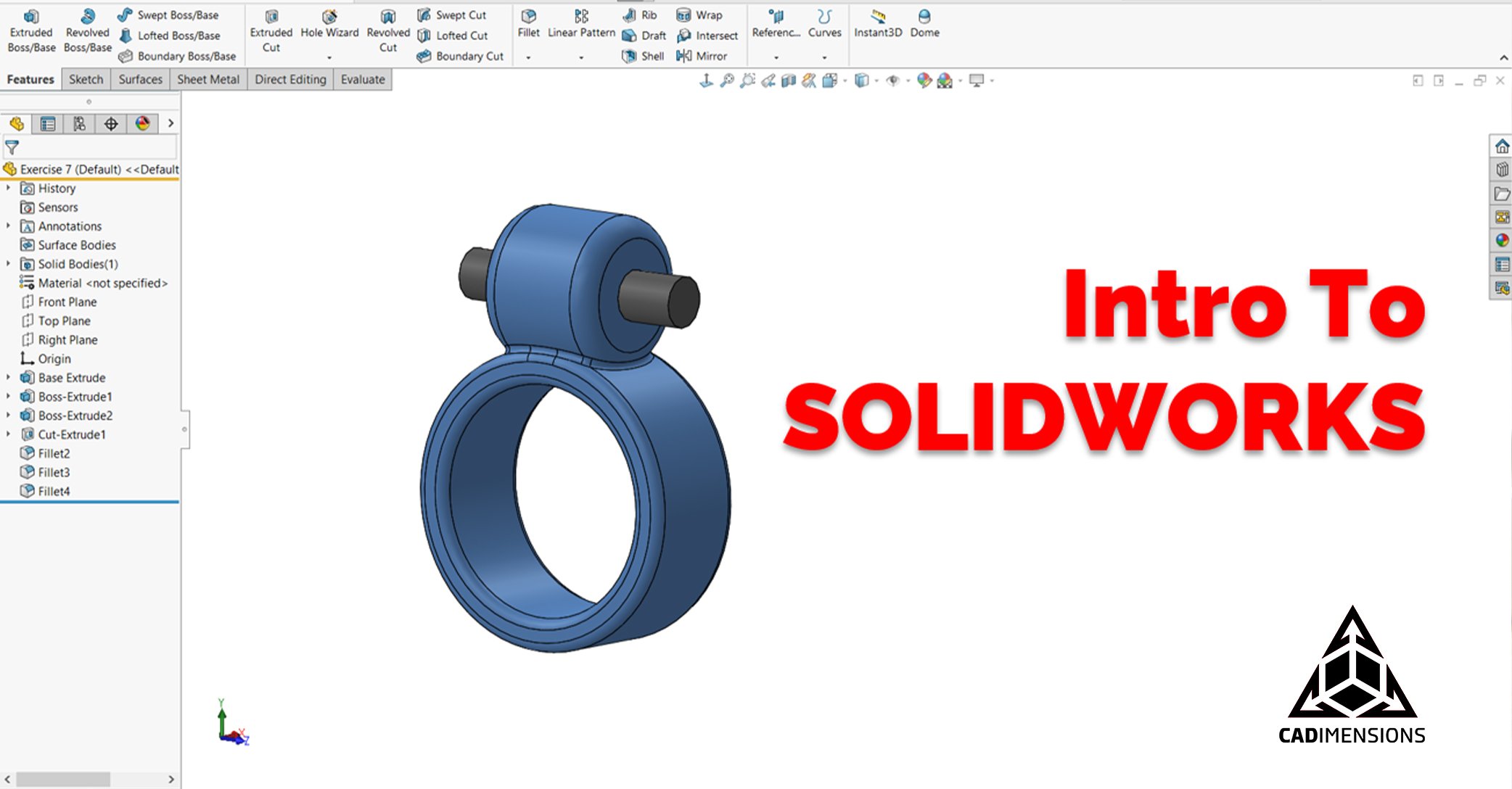Click Material not specified entry
The height and width of the screenshot is (789, 1512).
(x=102, y=283)
